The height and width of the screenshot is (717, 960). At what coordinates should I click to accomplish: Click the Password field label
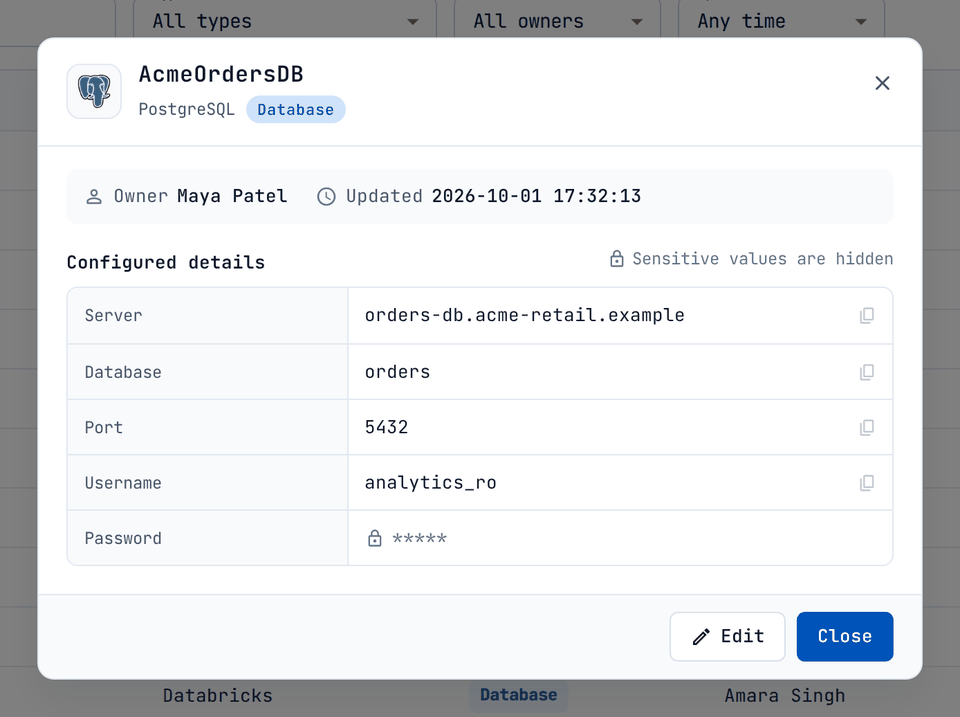[x=123, y=538]
